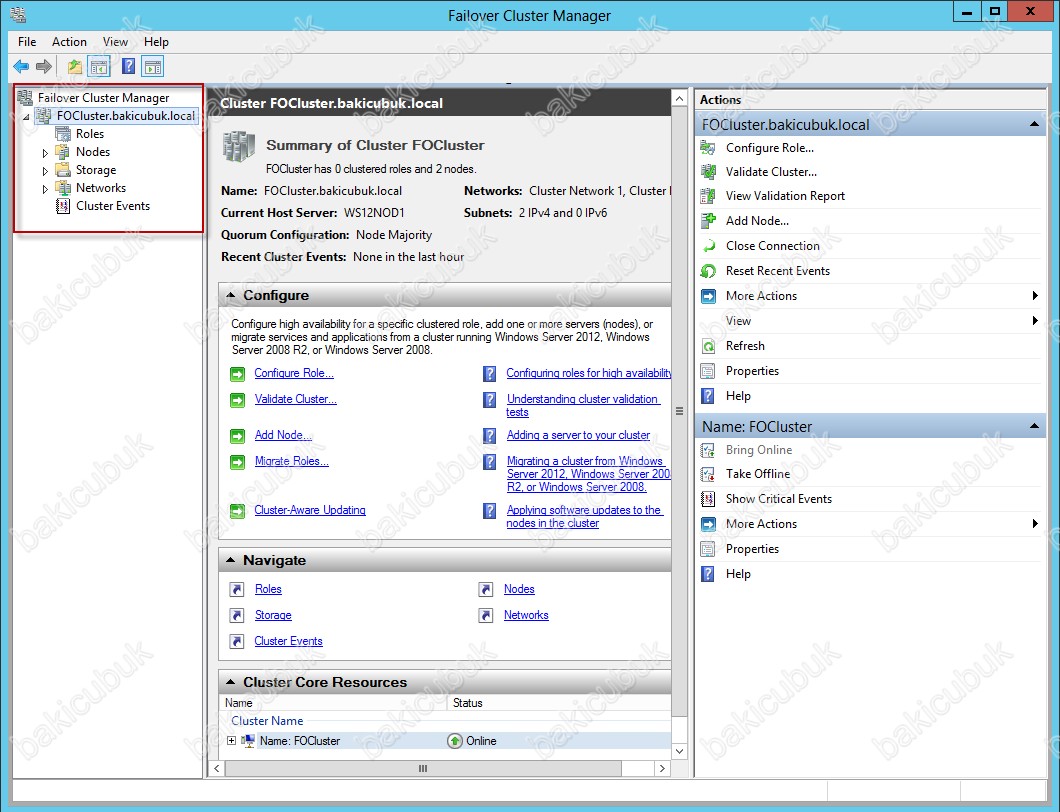Click the Name column header in Cluster Core Resources
Viewport: 1060px width, 812px height.
point(334,703)
